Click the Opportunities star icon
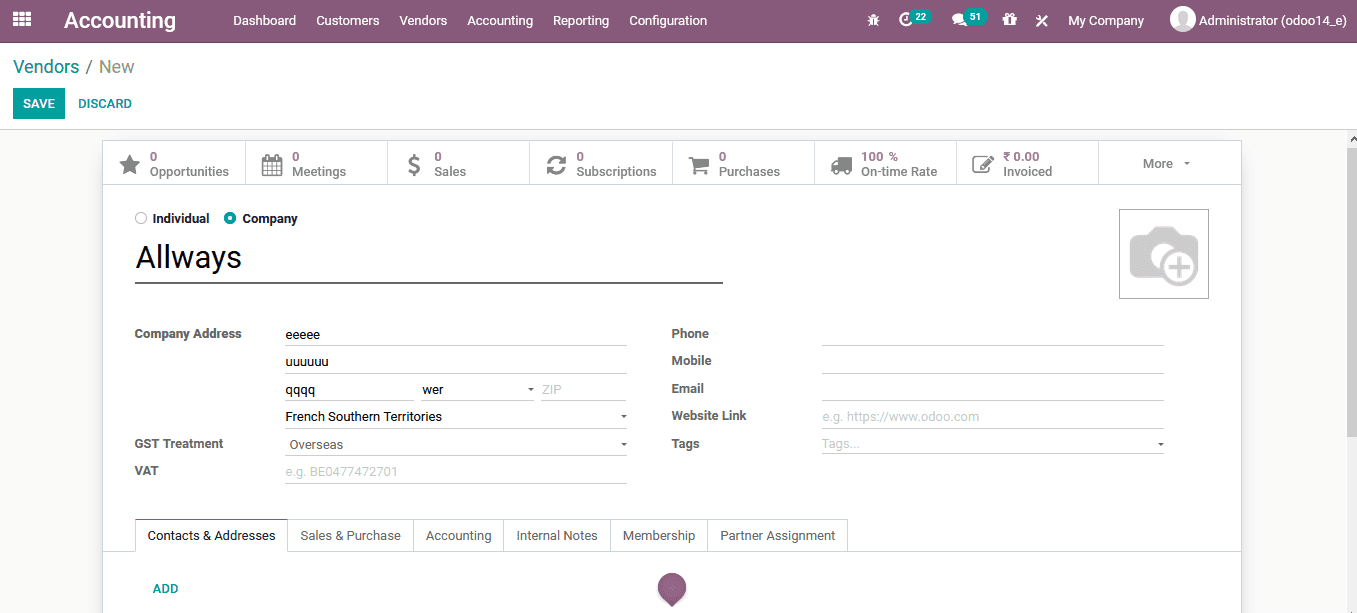The image size is (1357, 613). point(130,164)
